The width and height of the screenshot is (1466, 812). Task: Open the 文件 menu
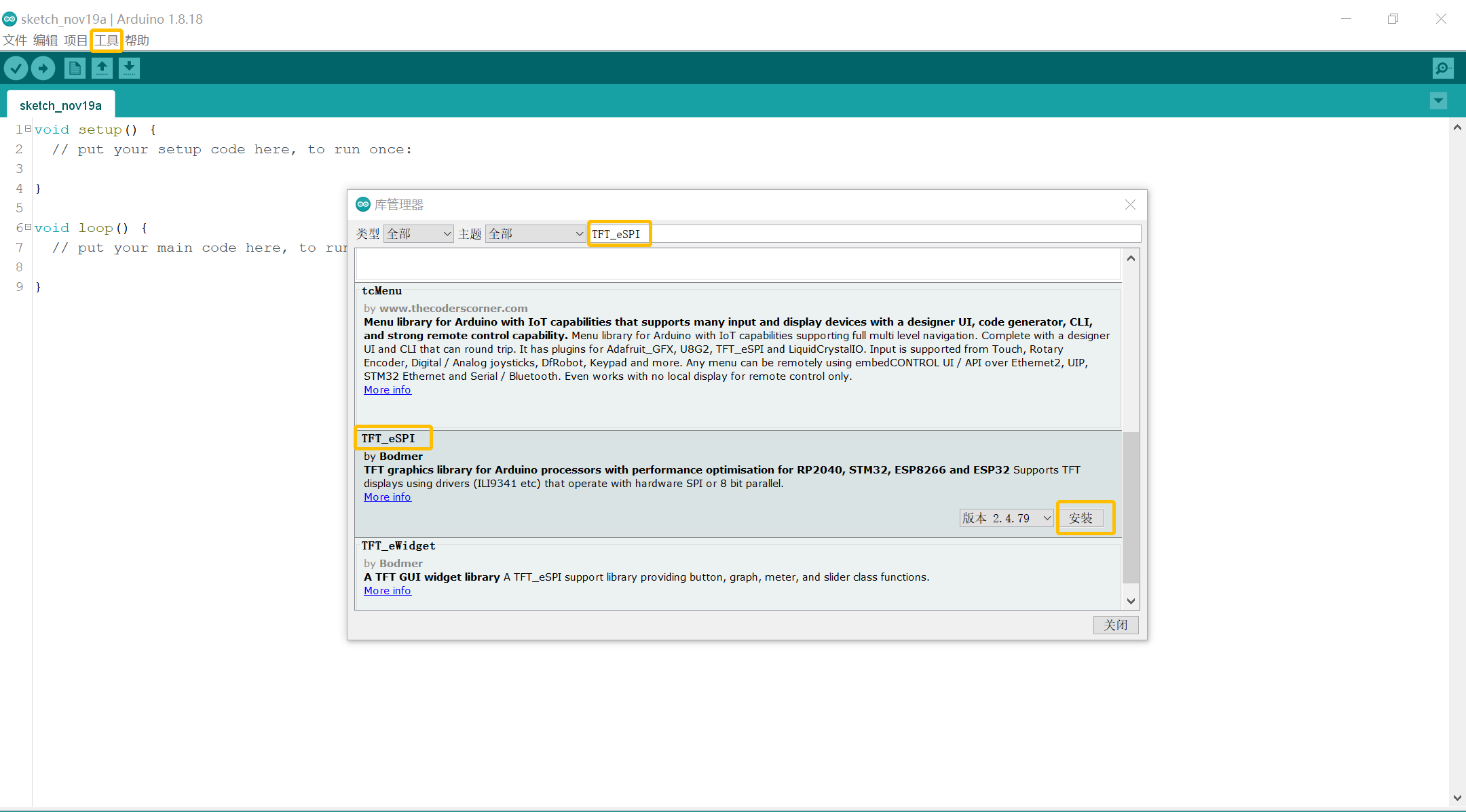pyautogui.click(x=15, y=41)
